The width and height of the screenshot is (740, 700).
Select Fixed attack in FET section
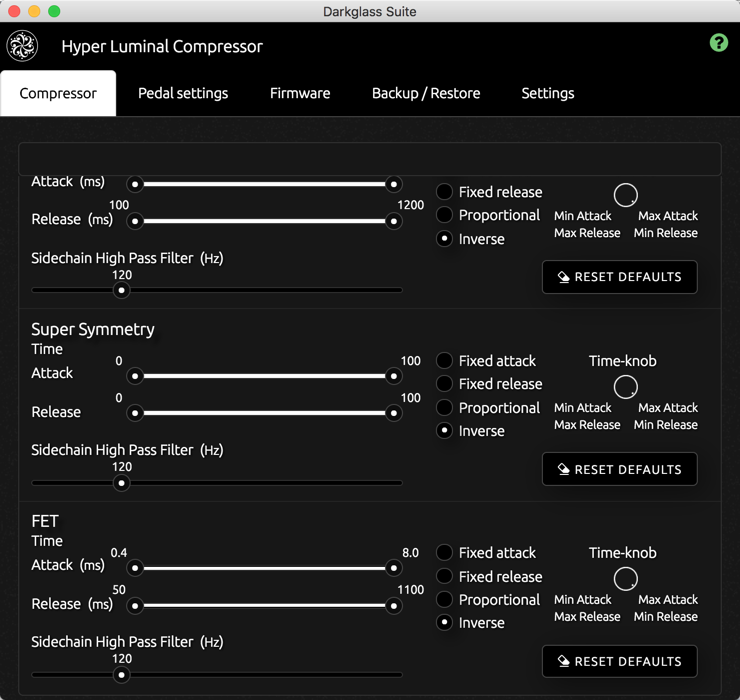pyautogui.click(x=444, y=552)
